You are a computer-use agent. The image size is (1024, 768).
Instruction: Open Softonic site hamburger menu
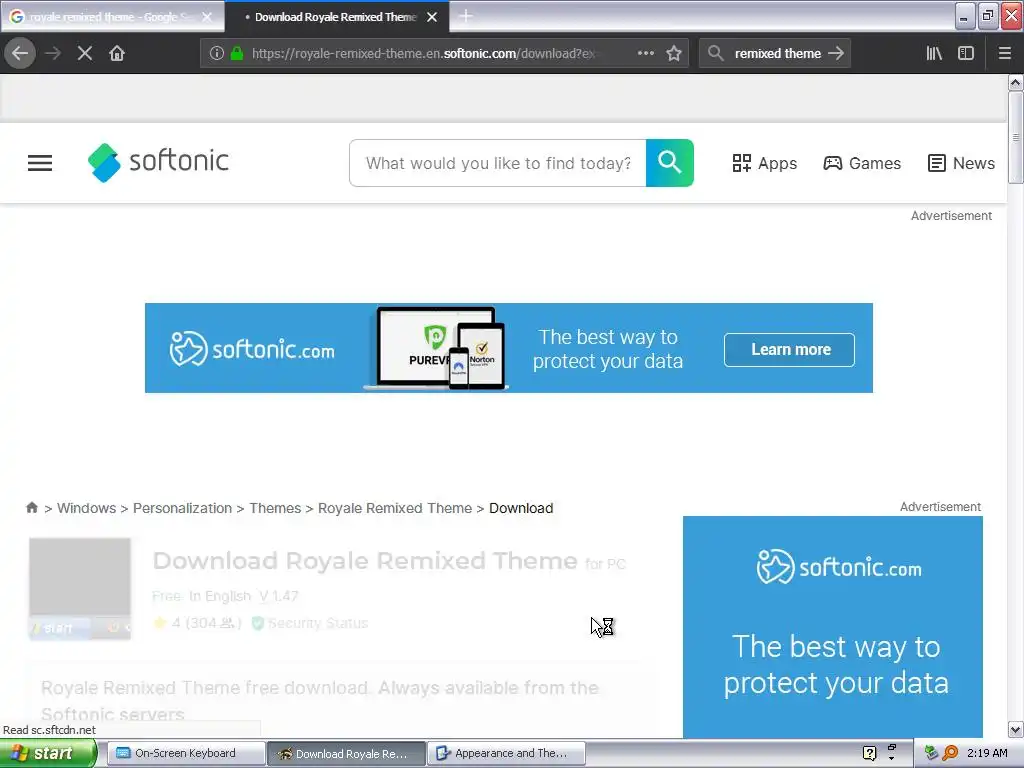pos(40,163)
